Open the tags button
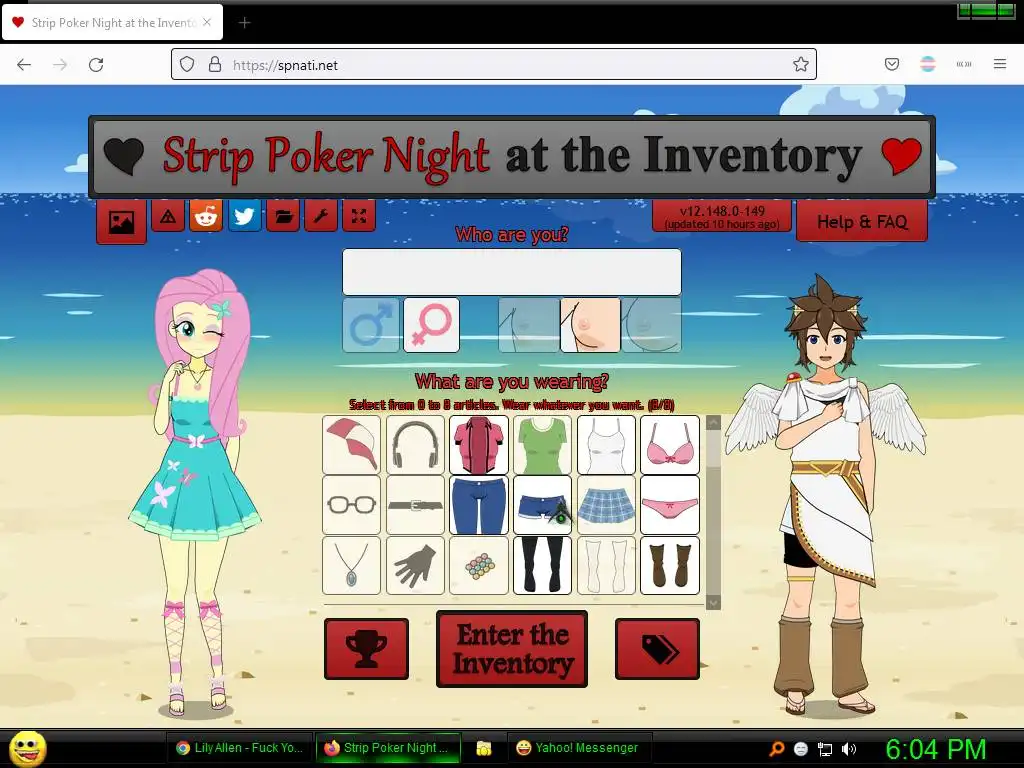This screenshot has width=1024, height=768. [657, 649]
